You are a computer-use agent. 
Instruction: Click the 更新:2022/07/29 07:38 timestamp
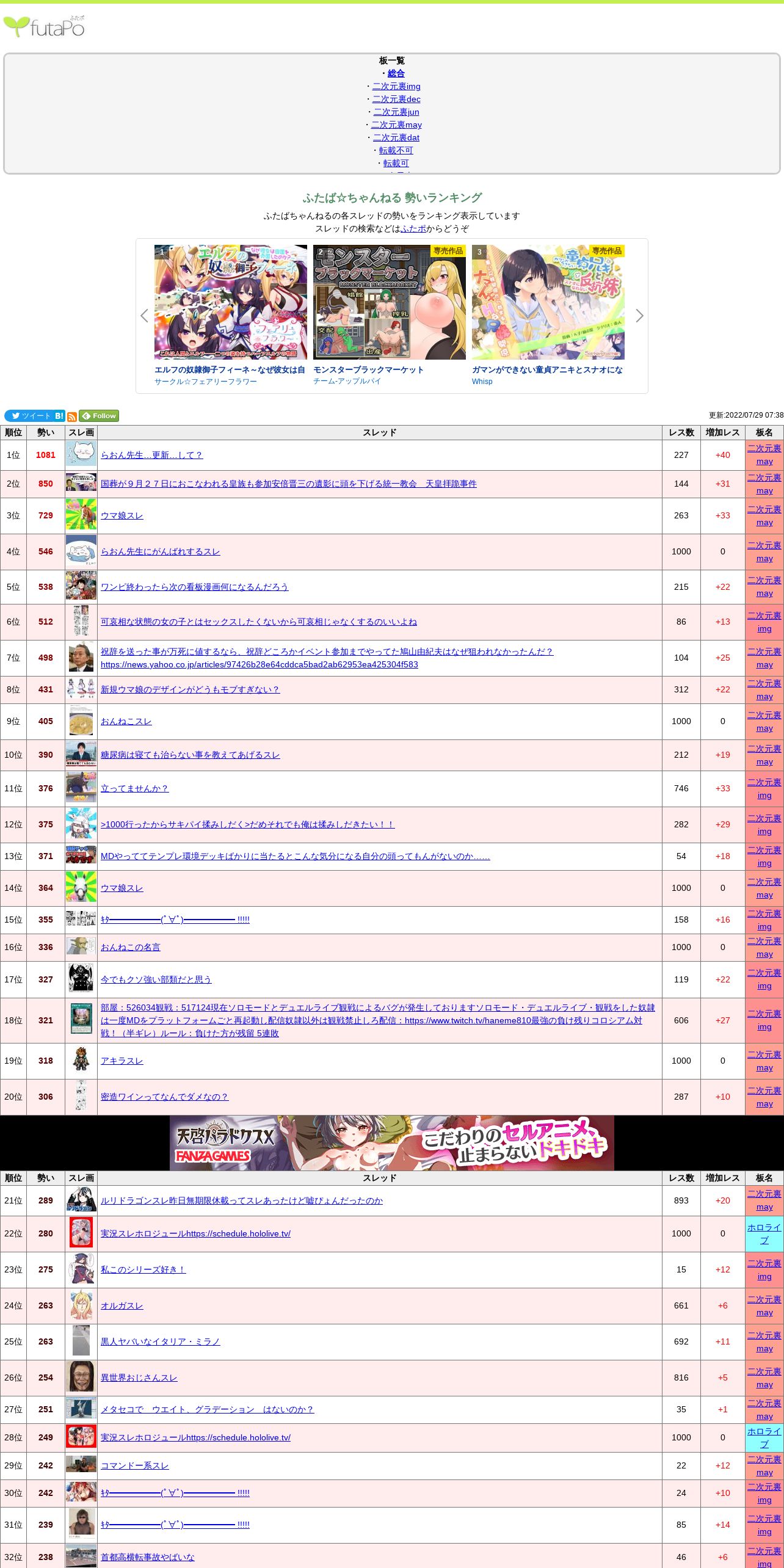pos(746,415)
